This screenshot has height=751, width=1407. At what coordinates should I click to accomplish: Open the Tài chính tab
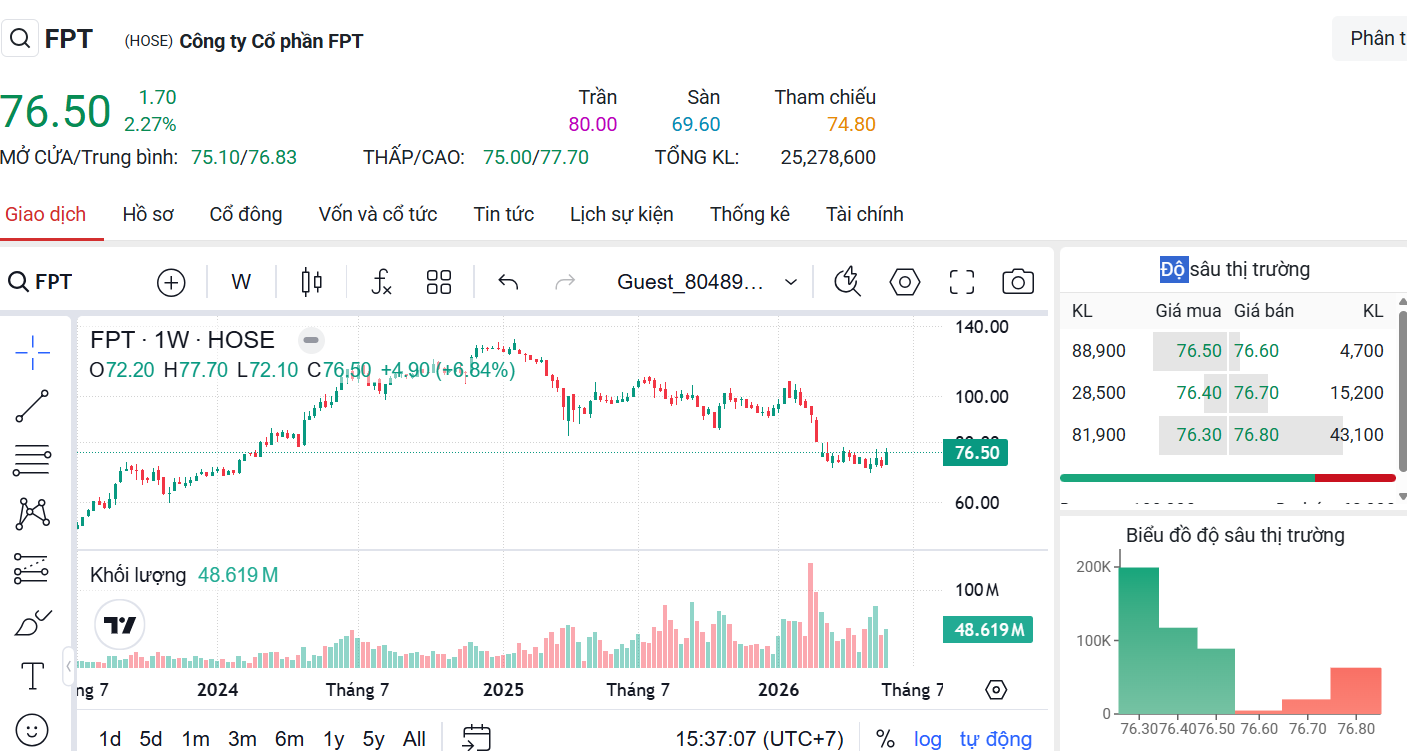(865, 214)
